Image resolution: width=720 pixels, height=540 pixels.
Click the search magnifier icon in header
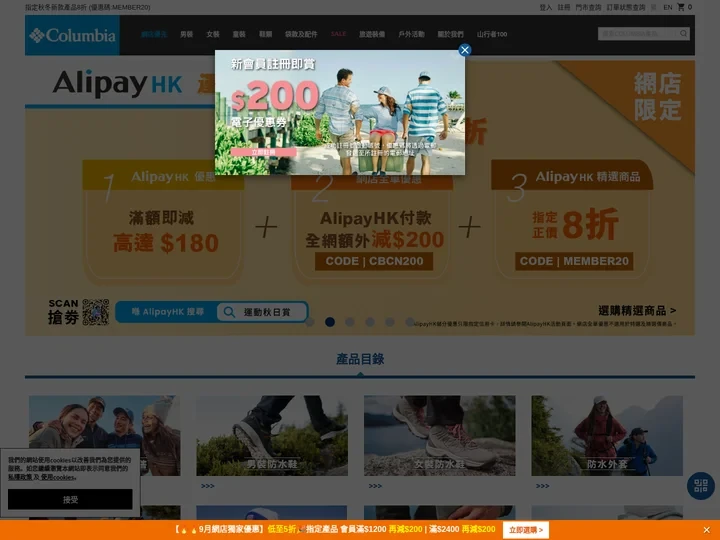683,34
